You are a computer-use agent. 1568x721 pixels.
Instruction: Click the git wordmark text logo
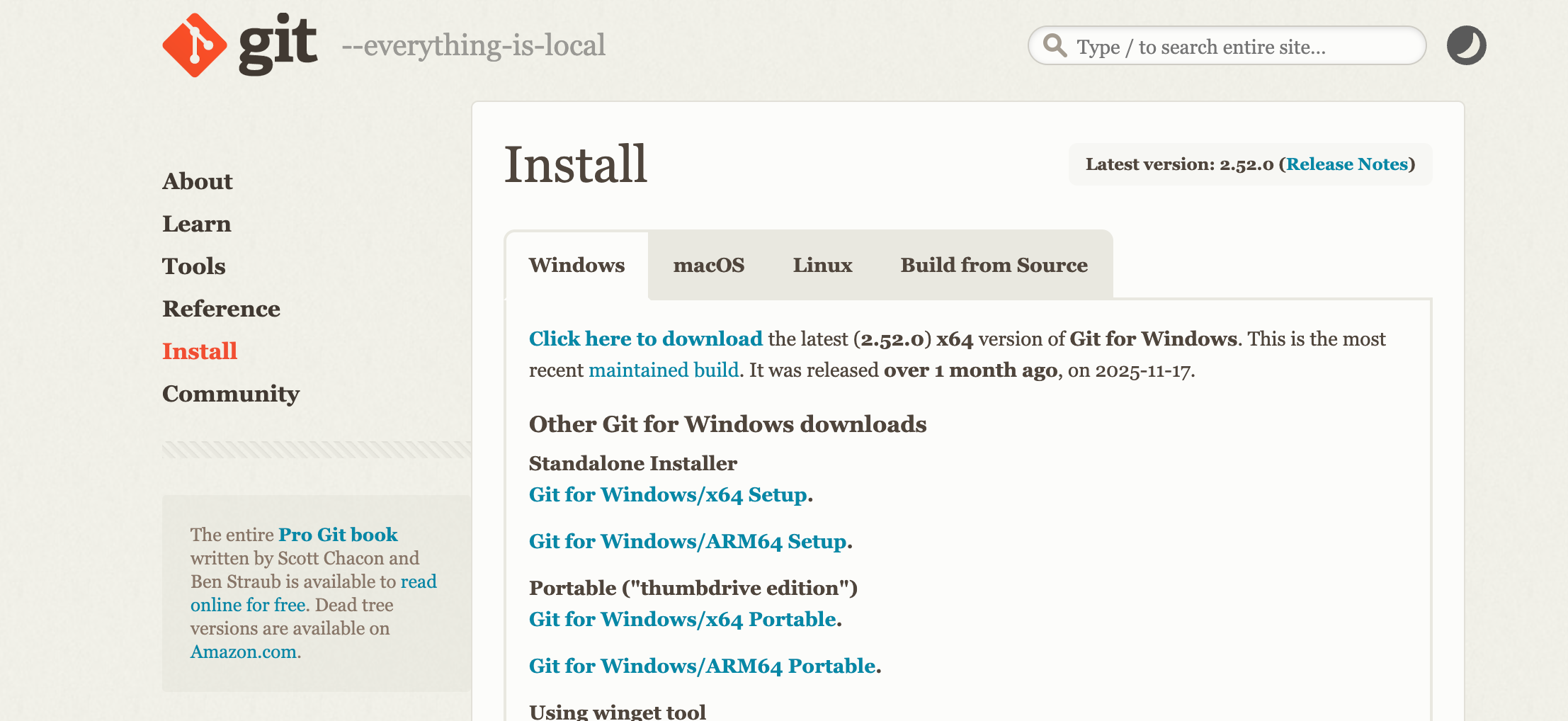coord(278,45)
